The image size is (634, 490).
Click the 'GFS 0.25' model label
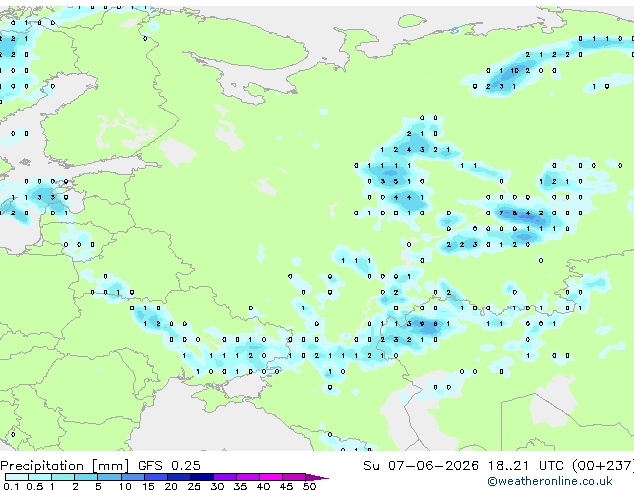coord(169,466)
